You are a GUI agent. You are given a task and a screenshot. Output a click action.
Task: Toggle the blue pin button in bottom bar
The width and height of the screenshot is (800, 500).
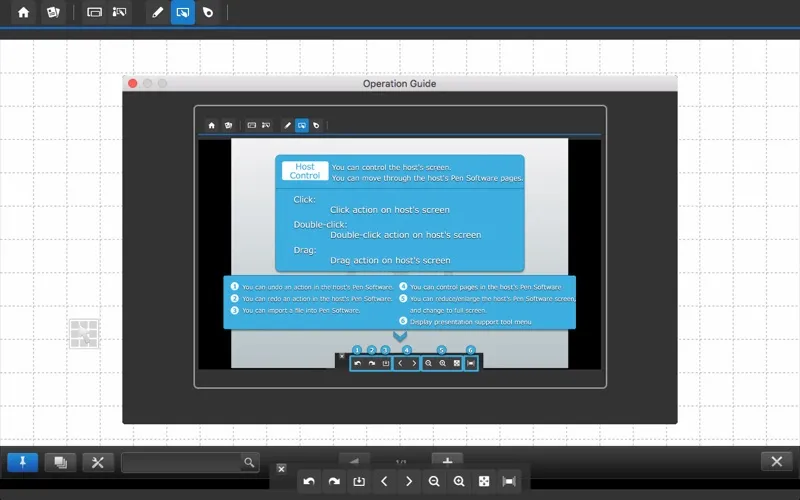(x=22, y=461)
